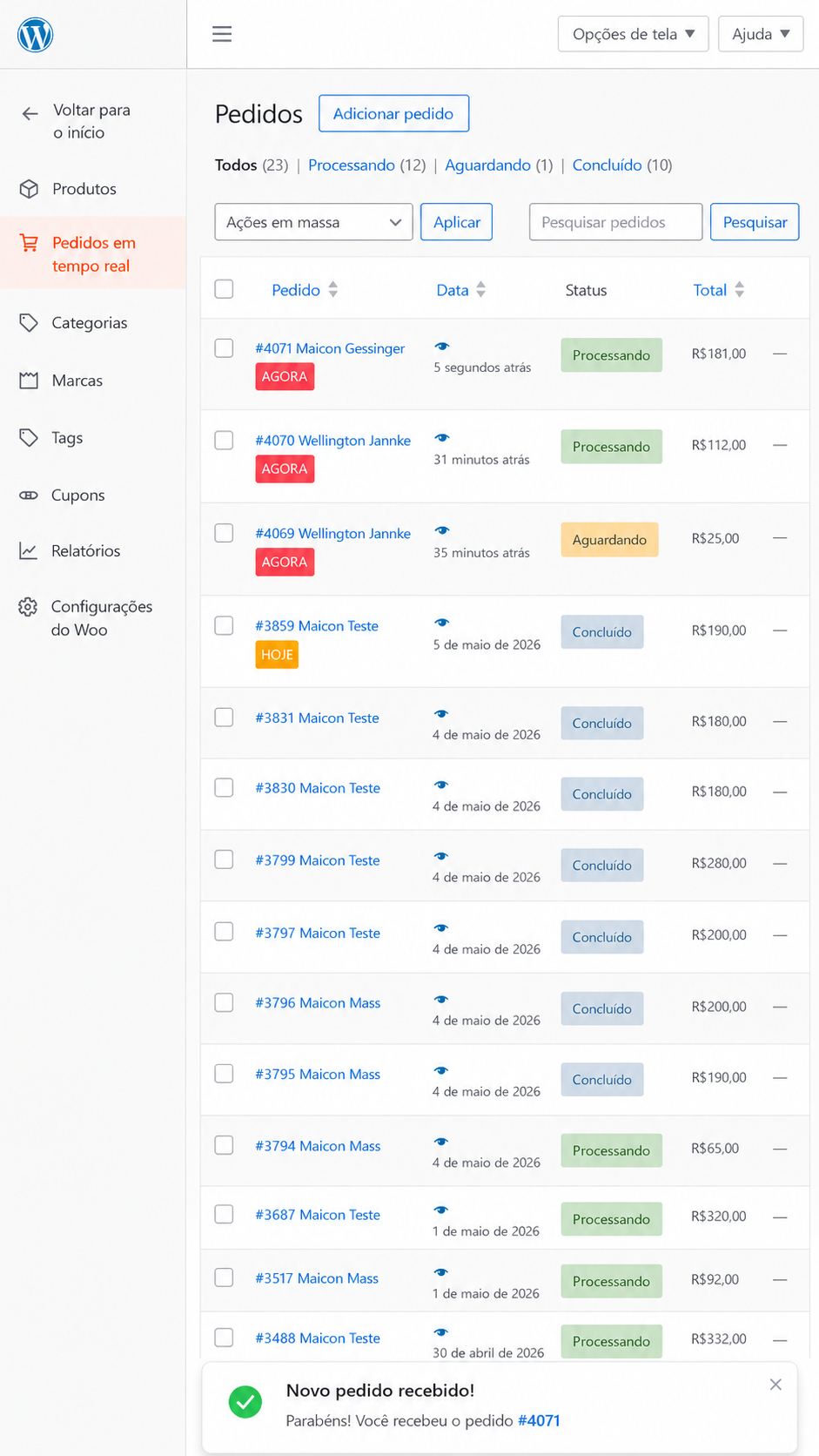819x1456 pixels.
Task: Sort orders by the Total column
Action: 719,290
